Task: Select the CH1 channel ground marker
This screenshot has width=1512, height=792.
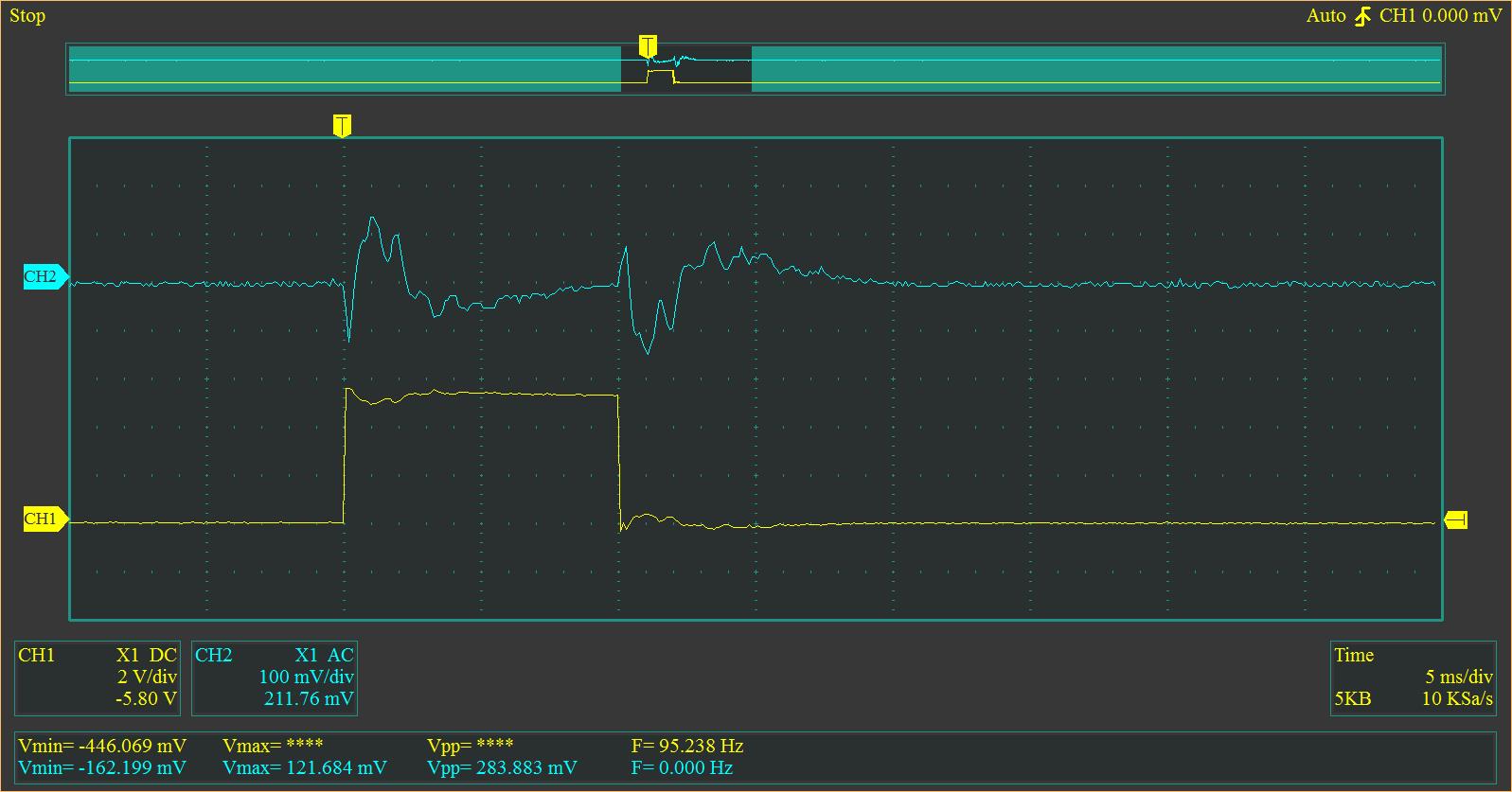Action: coord(45,519)
